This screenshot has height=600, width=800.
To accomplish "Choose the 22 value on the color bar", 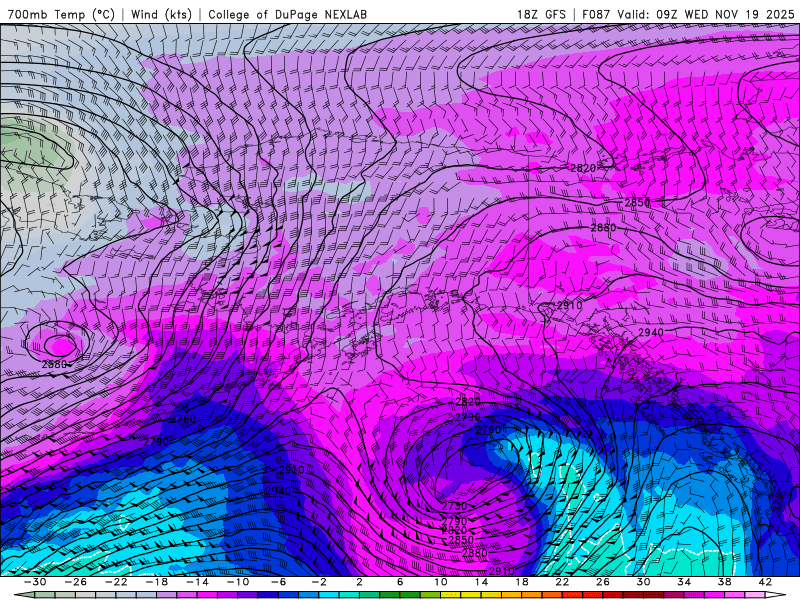I will [562, 582].
